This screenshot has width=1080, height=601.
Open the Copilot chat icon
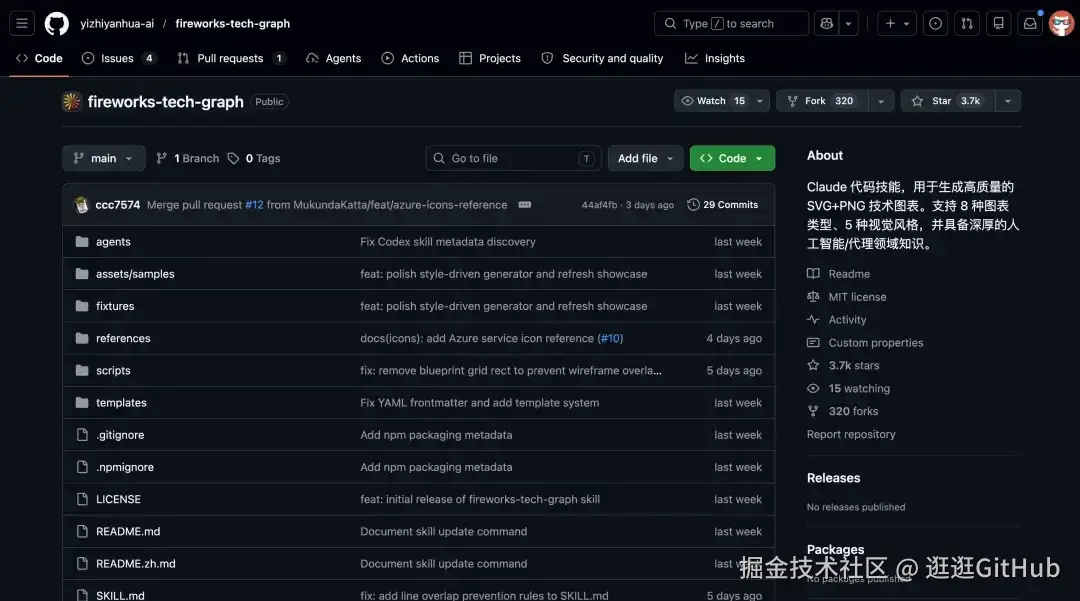click(827, 23)
